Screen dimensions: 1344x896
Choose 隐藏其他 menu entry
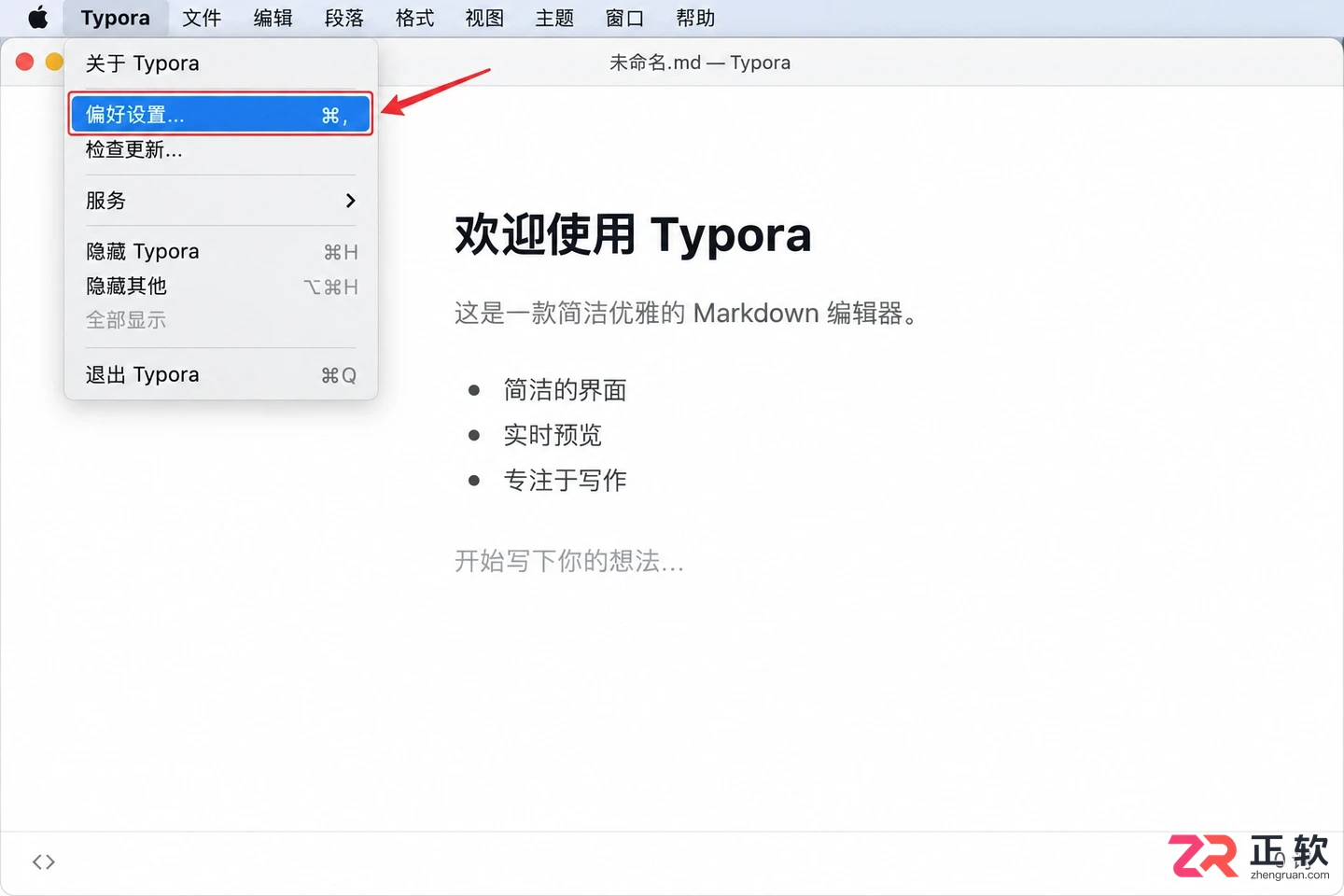coord(221,287)
